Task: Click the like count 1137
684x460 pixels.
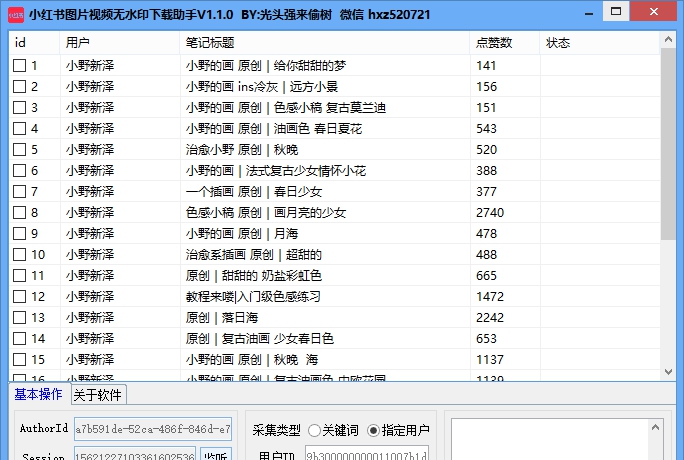Action: point(490,360)
